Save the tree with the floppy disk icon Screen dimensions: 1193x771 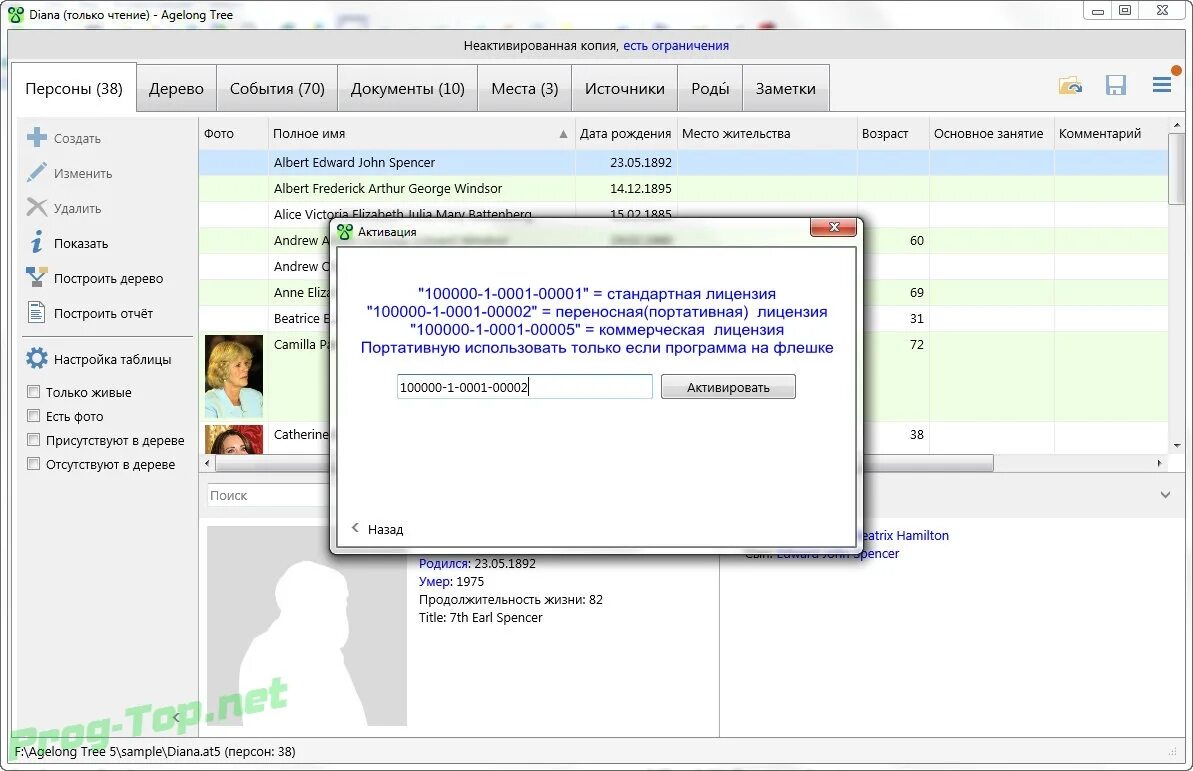click(1115, 85)
